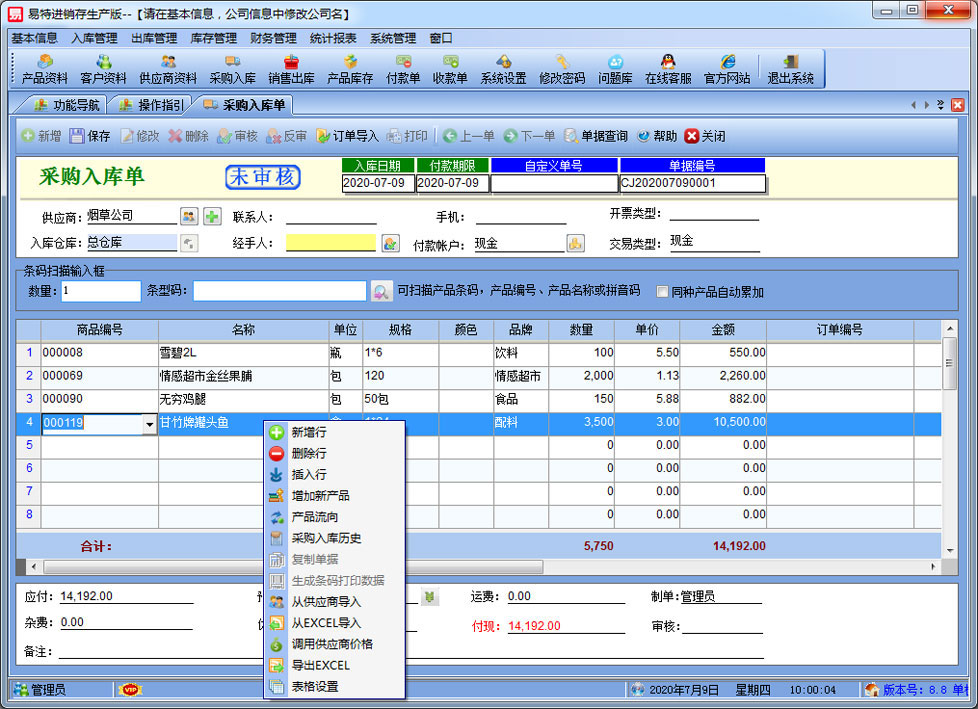This screenshot has width=978, height=709.
Task: Click the 条型码 input field
Action: click(279, 291)
